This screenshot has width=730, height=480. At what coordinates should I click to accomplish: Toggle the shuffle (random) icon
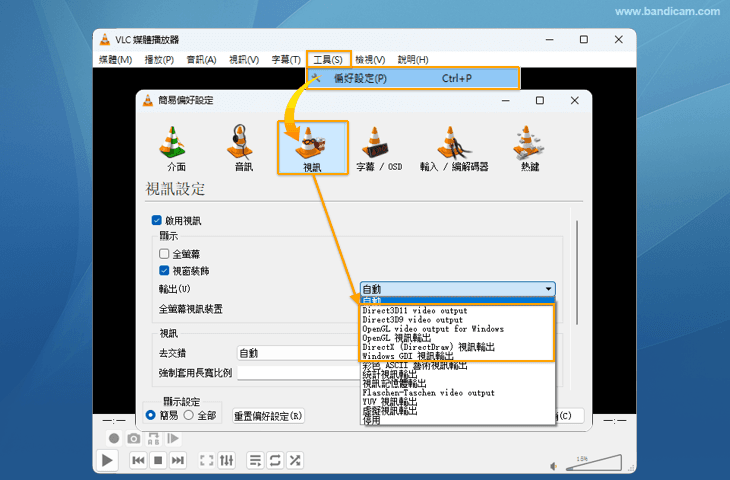[x=295, y=460]
